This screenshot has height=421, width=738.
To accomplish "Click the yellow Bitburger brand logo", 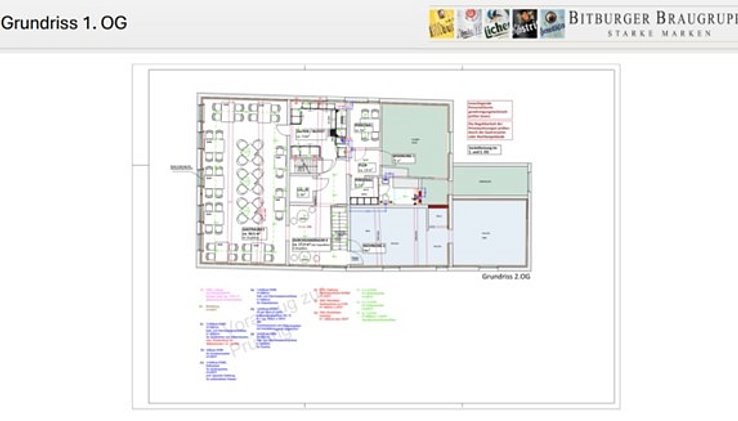I will pos(443,23).
